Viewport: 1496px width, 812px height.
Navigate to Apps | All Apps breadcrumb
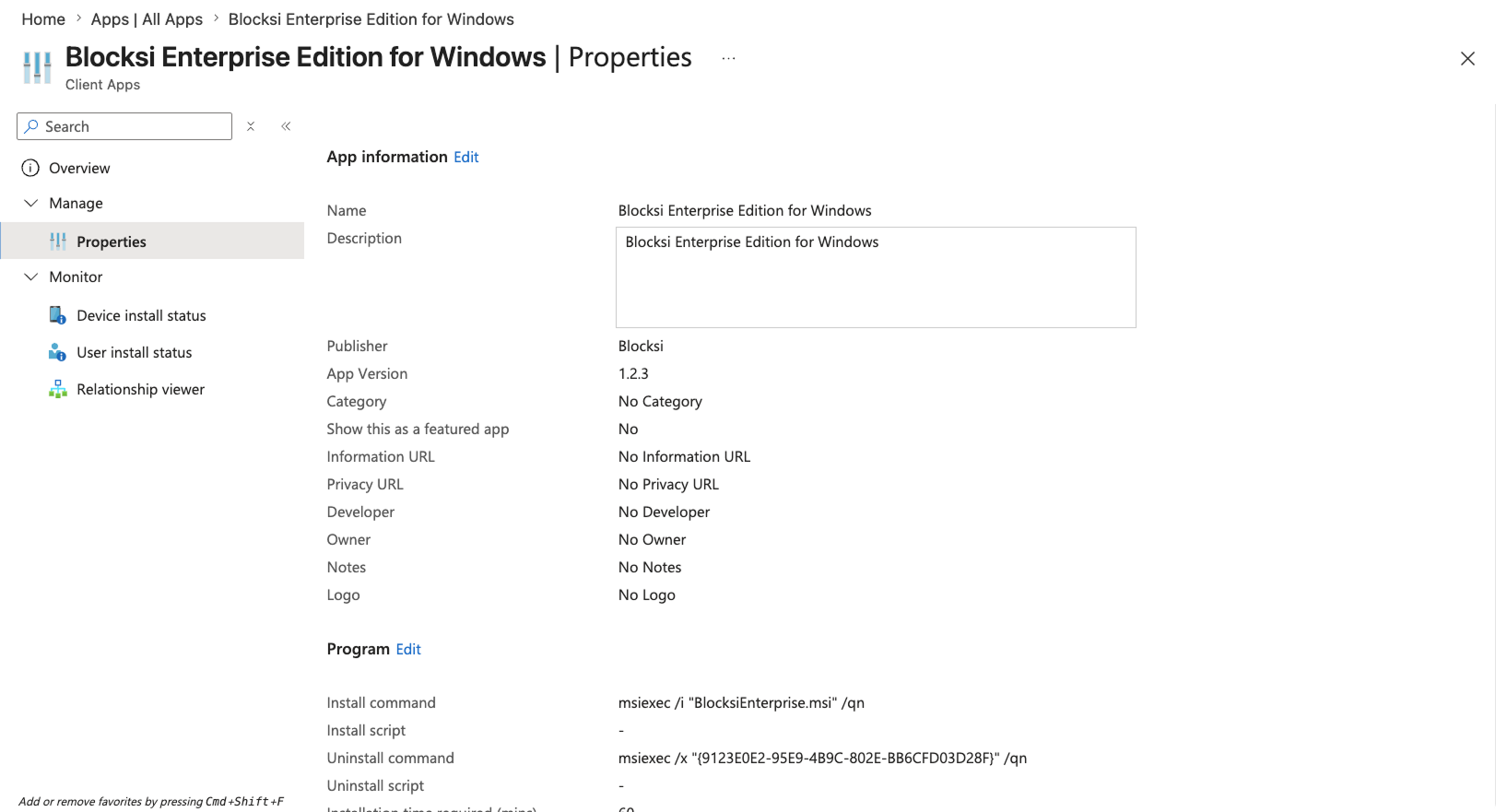click(x=147, y=19)
